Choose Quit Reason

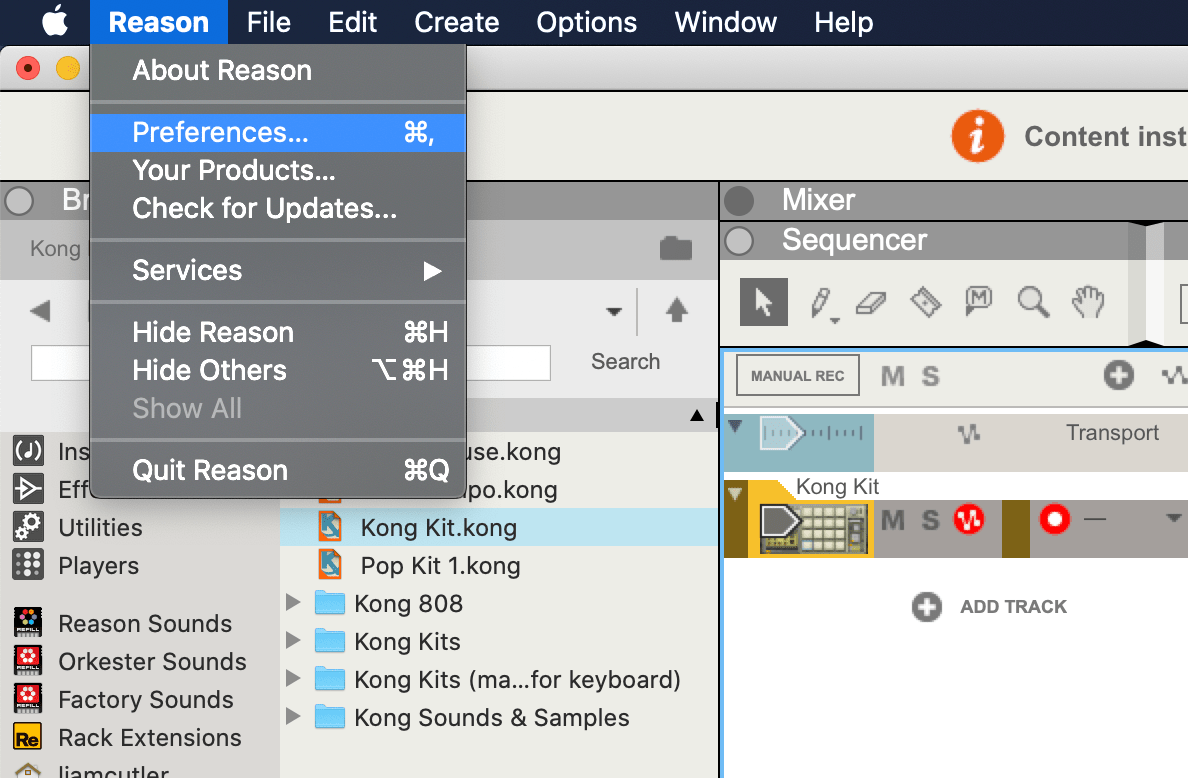point(278,470)
